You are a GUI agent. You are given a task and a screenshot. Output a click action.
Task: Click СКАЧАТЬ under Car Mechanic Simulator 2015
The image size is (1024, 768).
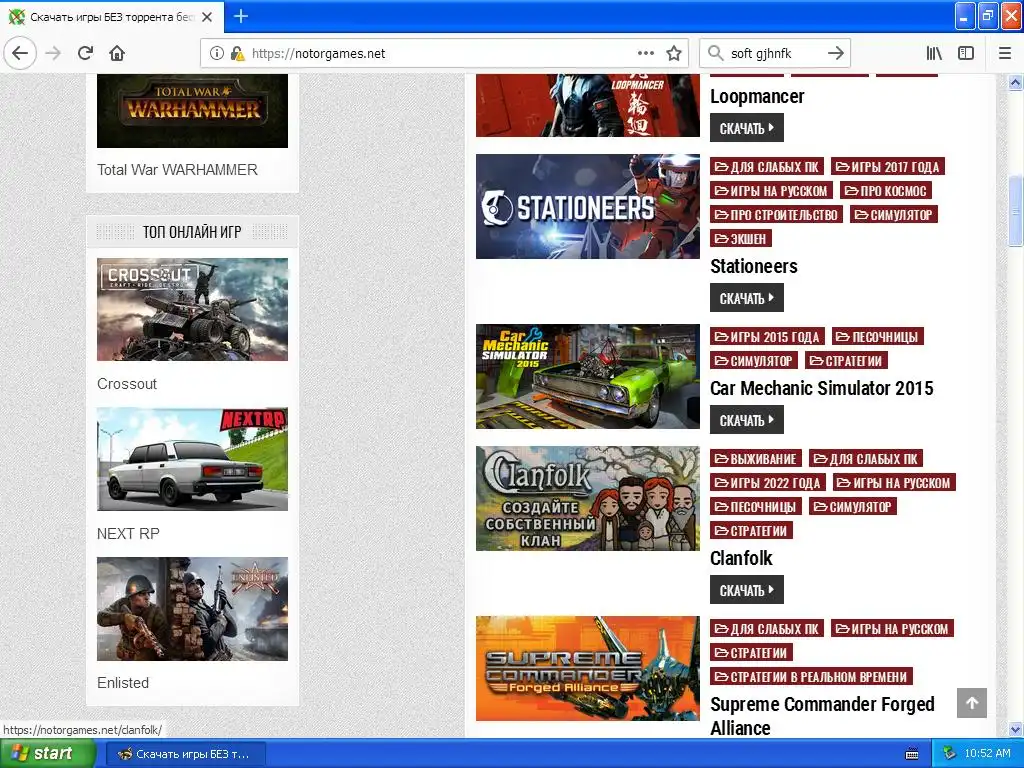click(746, 420)
